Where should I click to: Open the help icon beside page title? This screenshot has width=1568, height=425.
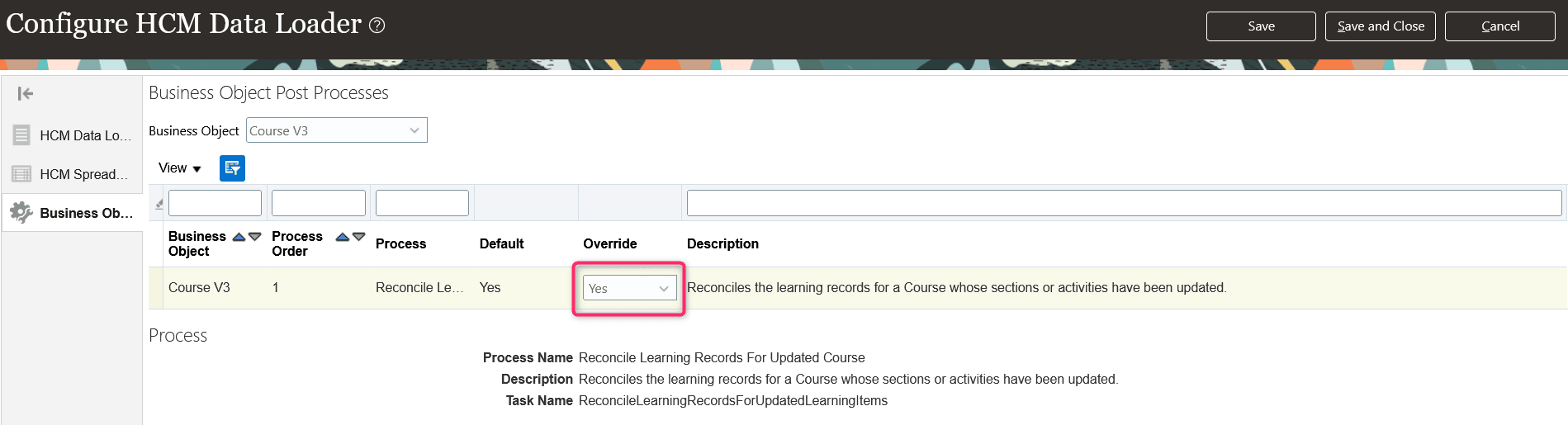(x=377, y=26)
